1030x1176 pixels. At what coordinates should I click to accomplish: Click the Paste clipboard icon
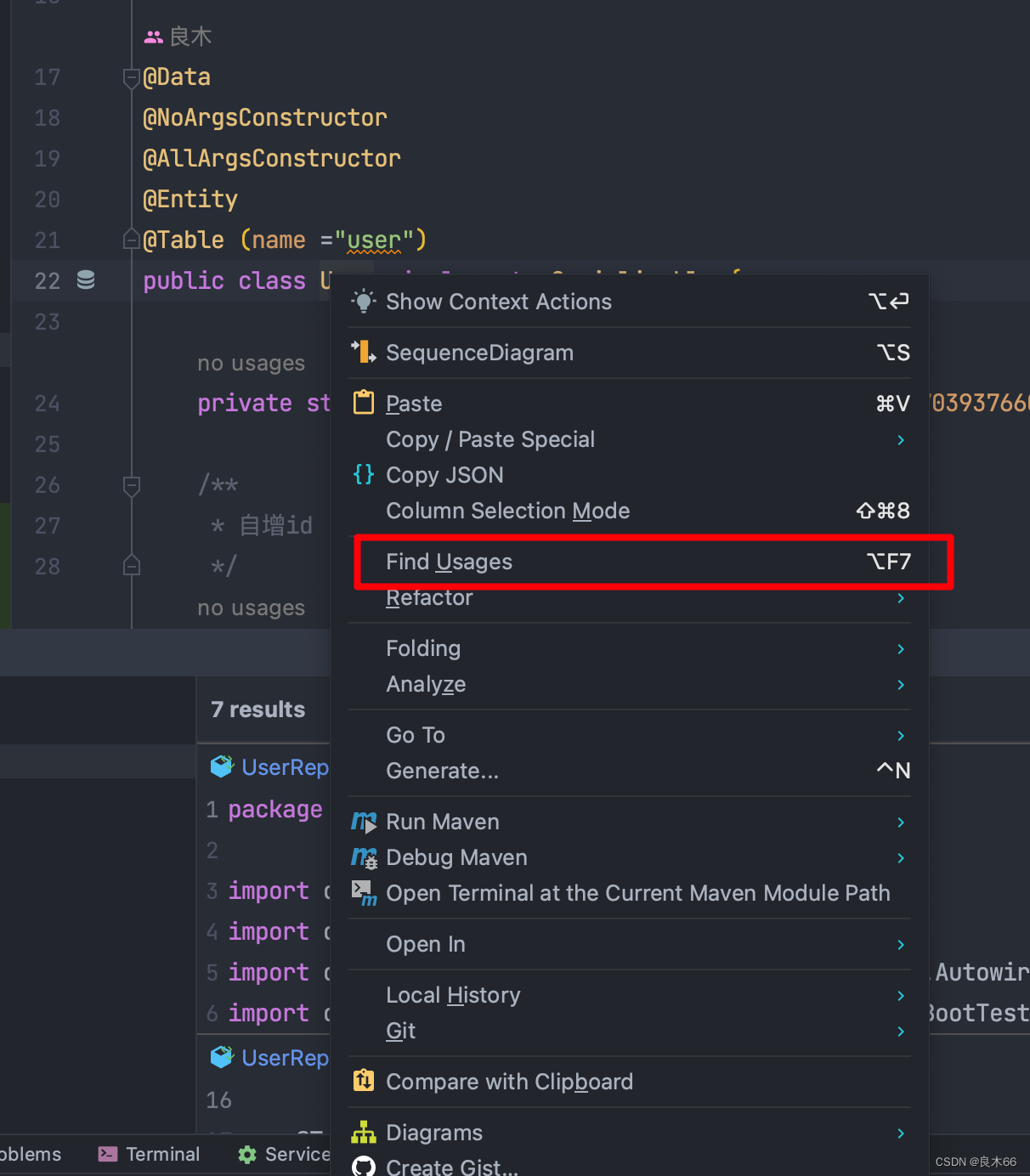tap(364, 402)
